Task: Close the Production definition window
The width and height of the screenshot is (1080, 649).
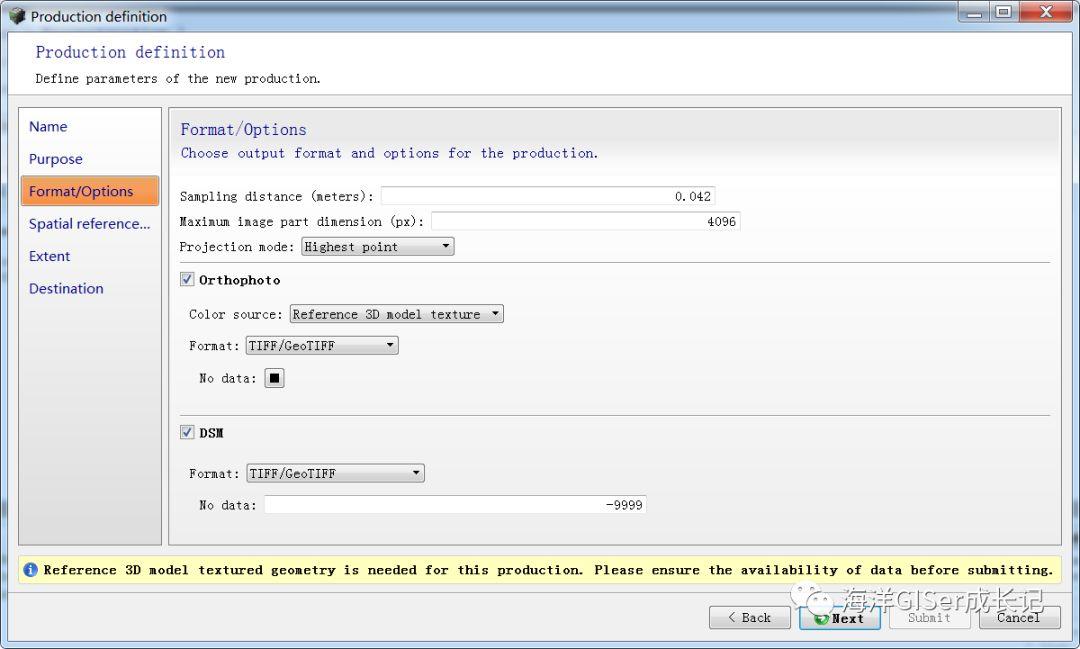Action: point(1046,12)
